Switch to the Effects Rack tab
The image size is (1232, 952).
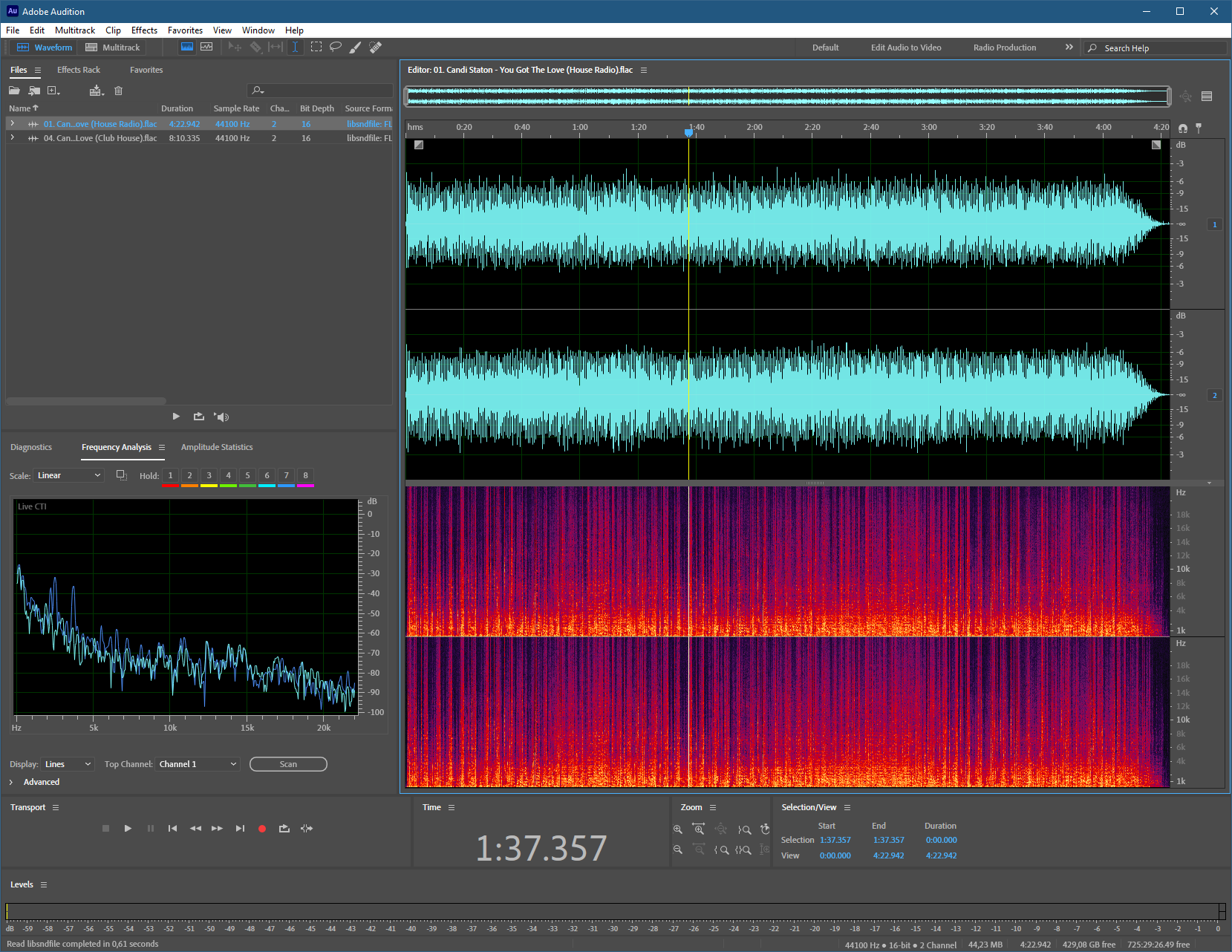pos(79,70)
